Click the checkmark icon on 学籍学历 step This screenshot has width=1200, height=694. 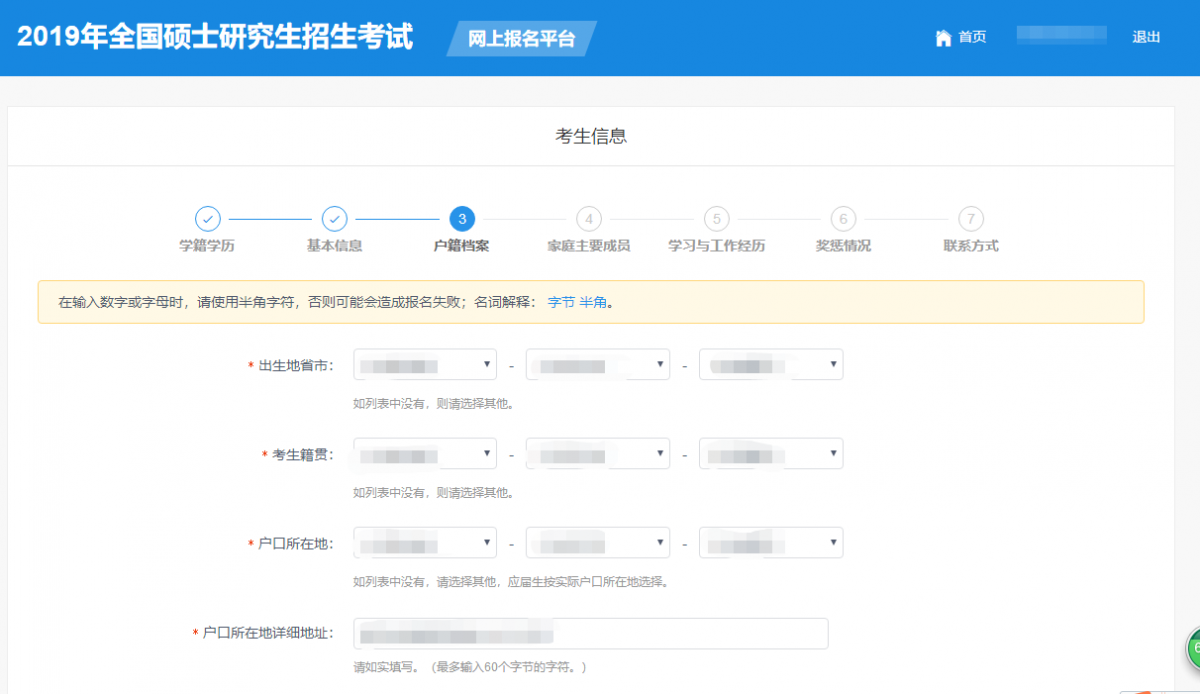click(x=207, y=219)
